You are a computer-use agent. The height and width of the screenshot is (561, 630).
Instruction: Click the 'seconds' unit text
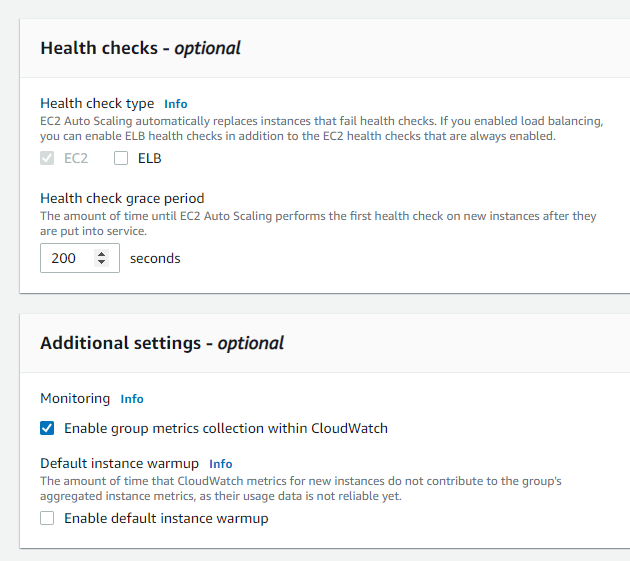pyautogui.click(x=155, y=258)
